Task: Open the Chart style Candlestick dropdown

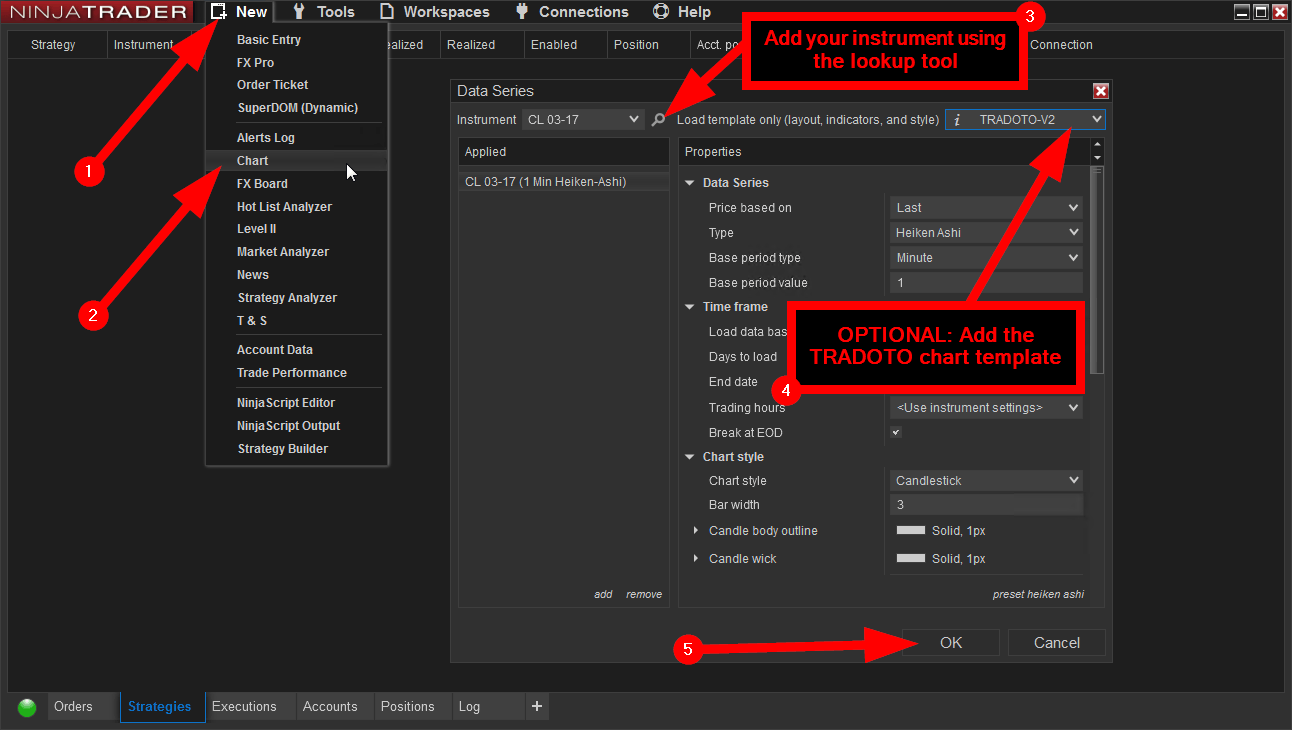Action: (986, 481)
